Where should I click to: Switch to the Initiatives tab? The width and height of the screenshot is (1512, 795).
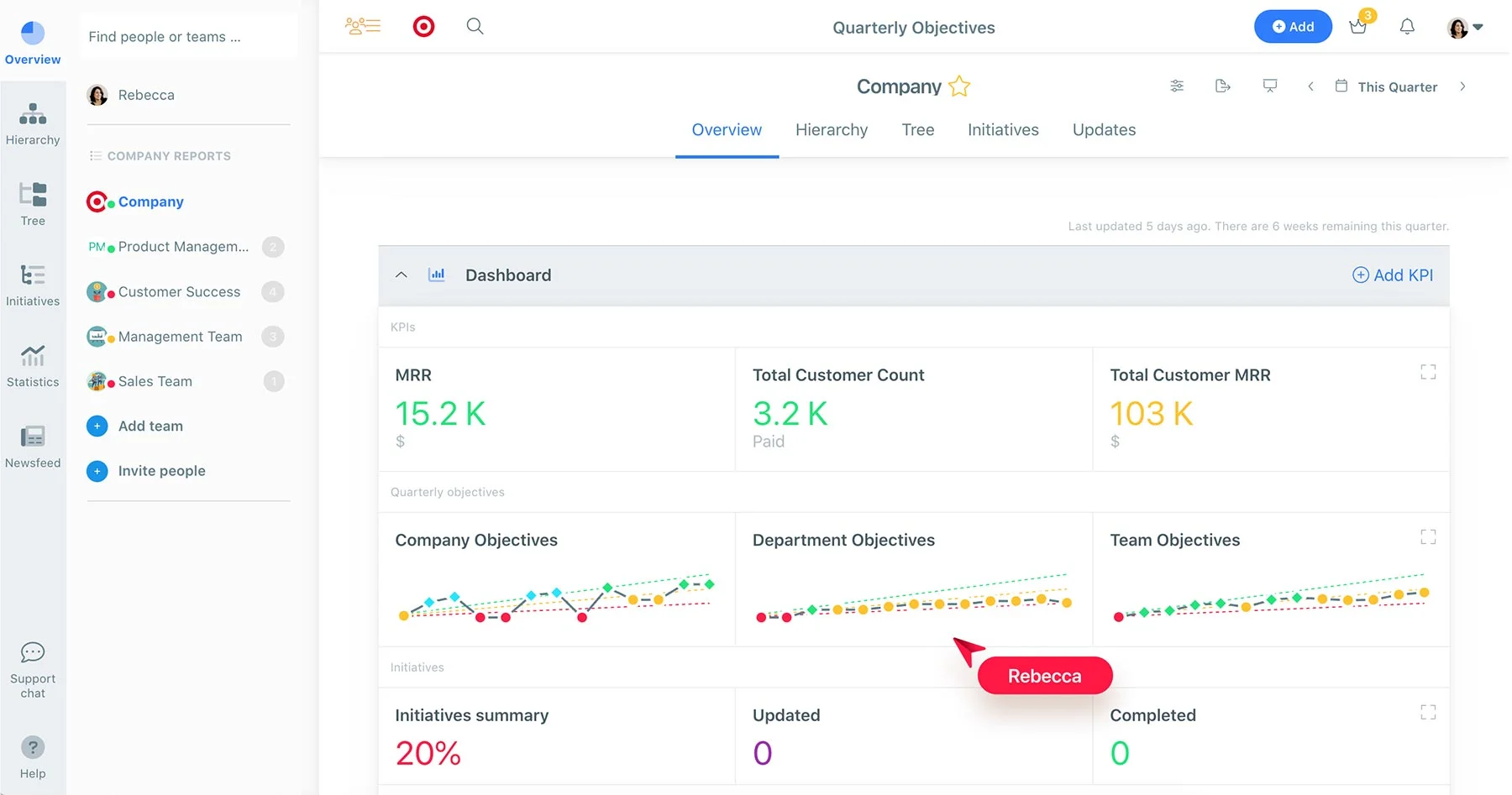1003,129
